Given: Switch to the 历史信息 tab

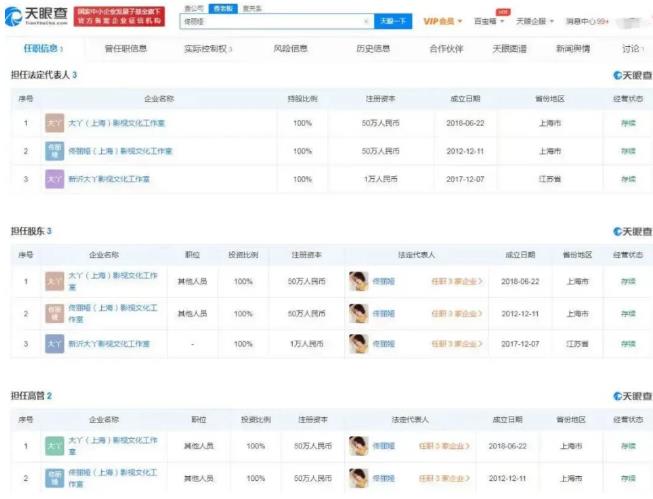Looking at the screenshot, I should click(x=373, y=49).
